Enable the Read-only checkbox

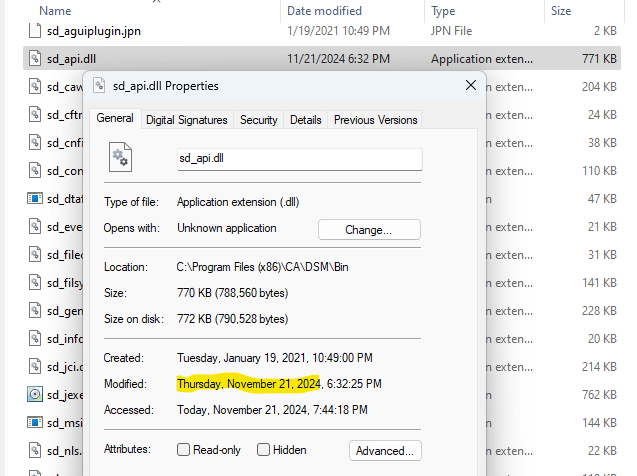183,450
